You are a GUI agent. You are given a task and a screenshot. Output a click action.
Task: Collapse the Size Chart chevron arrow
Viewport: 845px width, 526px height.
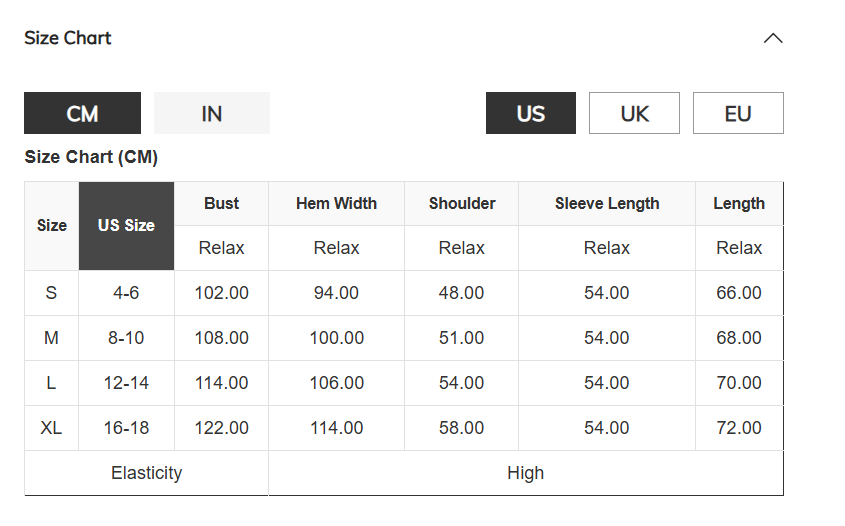point(773,38)
